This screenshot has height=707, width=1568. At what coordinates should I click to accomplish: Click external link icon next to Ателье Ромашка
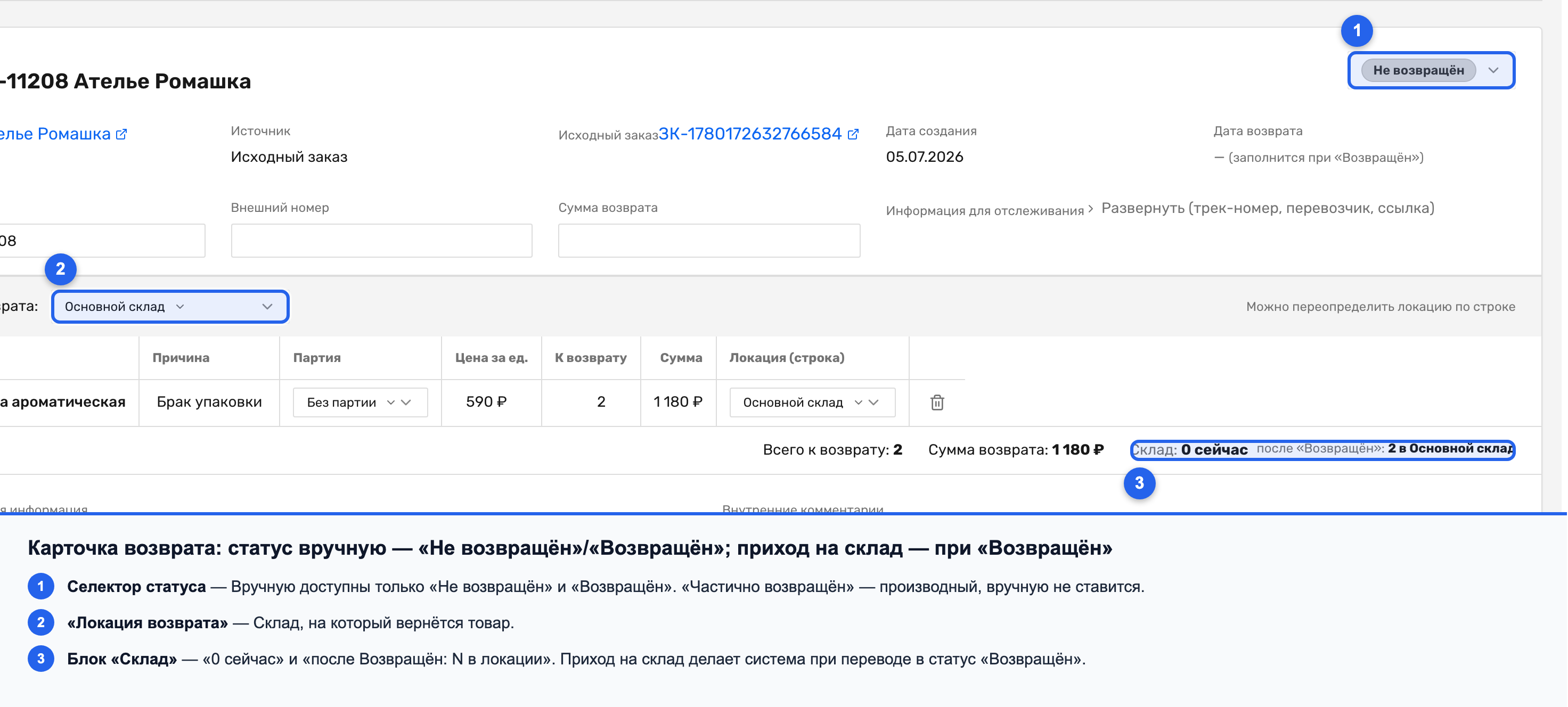point(122,134)
